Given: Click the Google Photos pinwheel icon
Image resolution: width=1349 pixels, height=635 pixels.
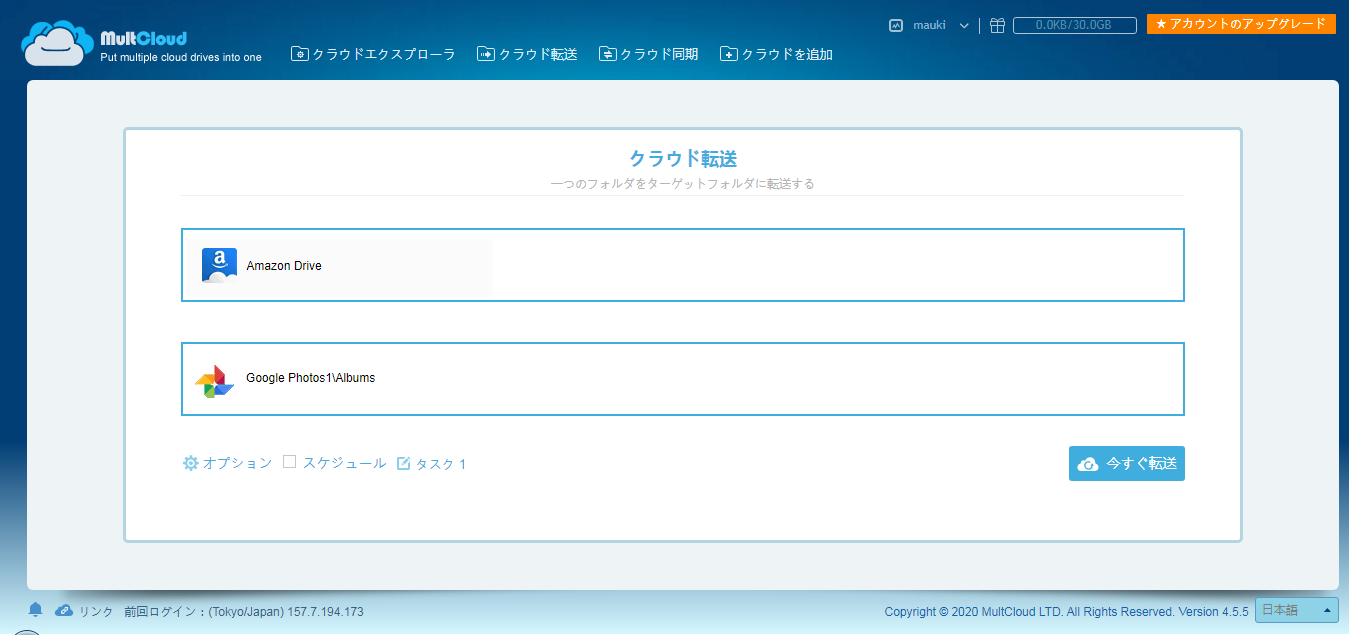Looking at the screenshot, I should (x=214, y=380).
